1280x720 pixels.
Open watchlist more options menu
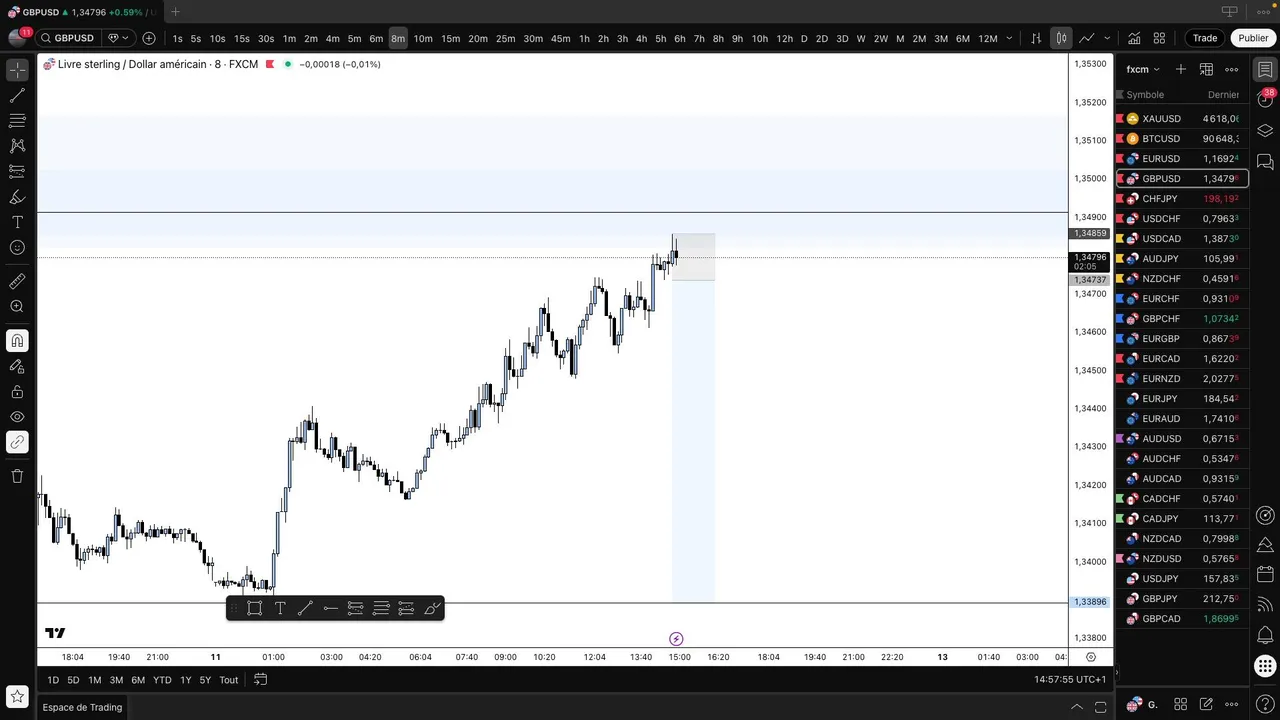(1232, 69)
